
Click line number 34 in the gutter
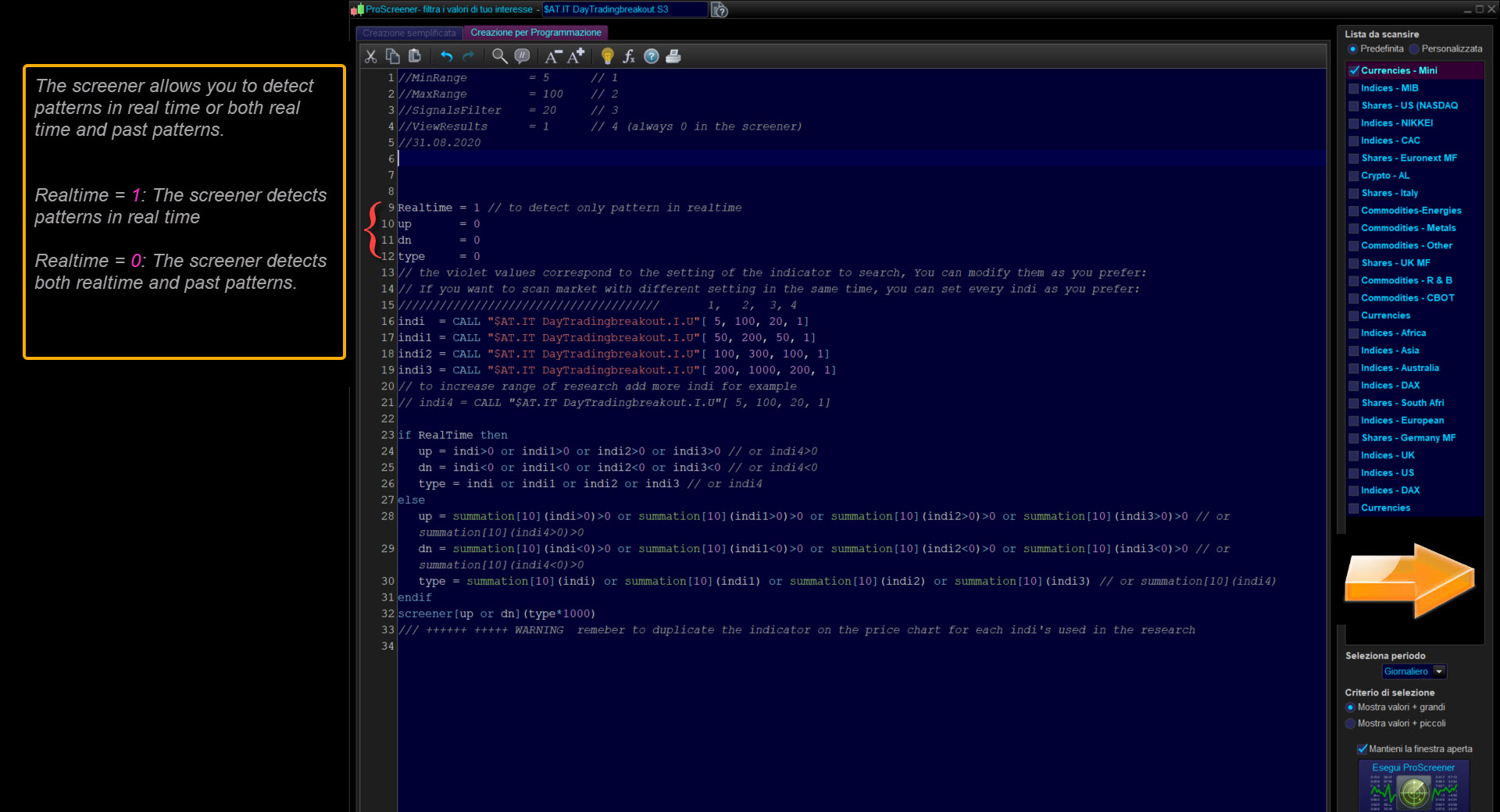tap(387, 646)
